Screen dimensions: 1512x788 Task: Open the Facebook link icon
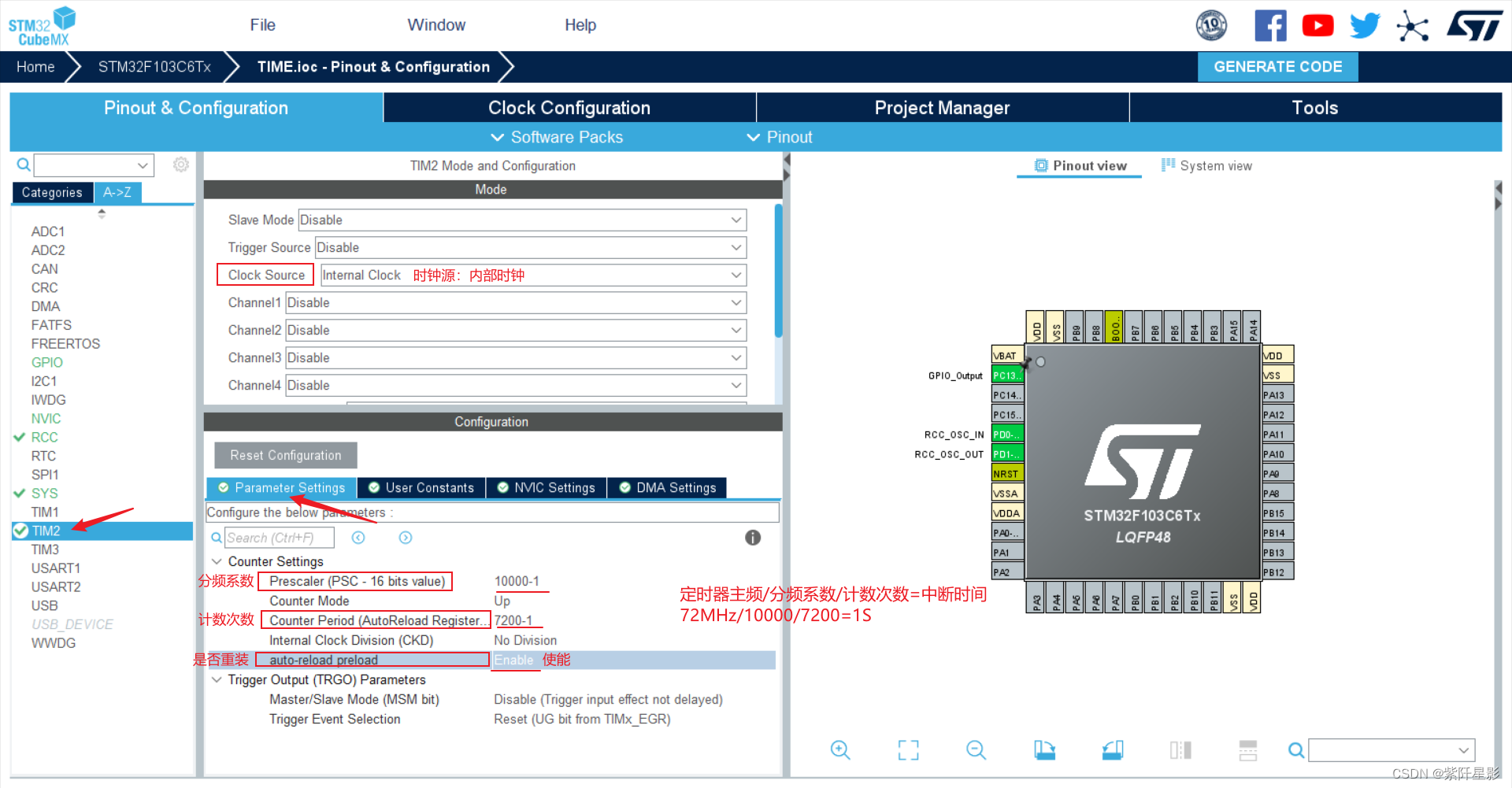[1270, 26]
